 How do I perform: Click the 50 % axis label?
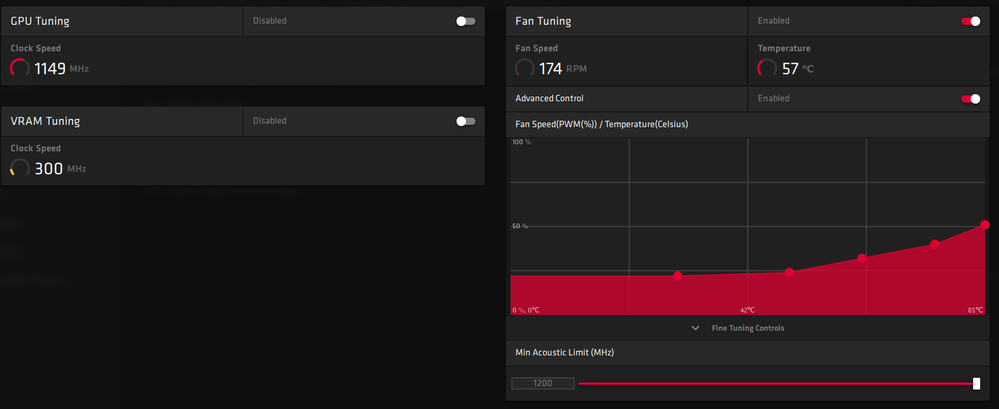[520, 226]
